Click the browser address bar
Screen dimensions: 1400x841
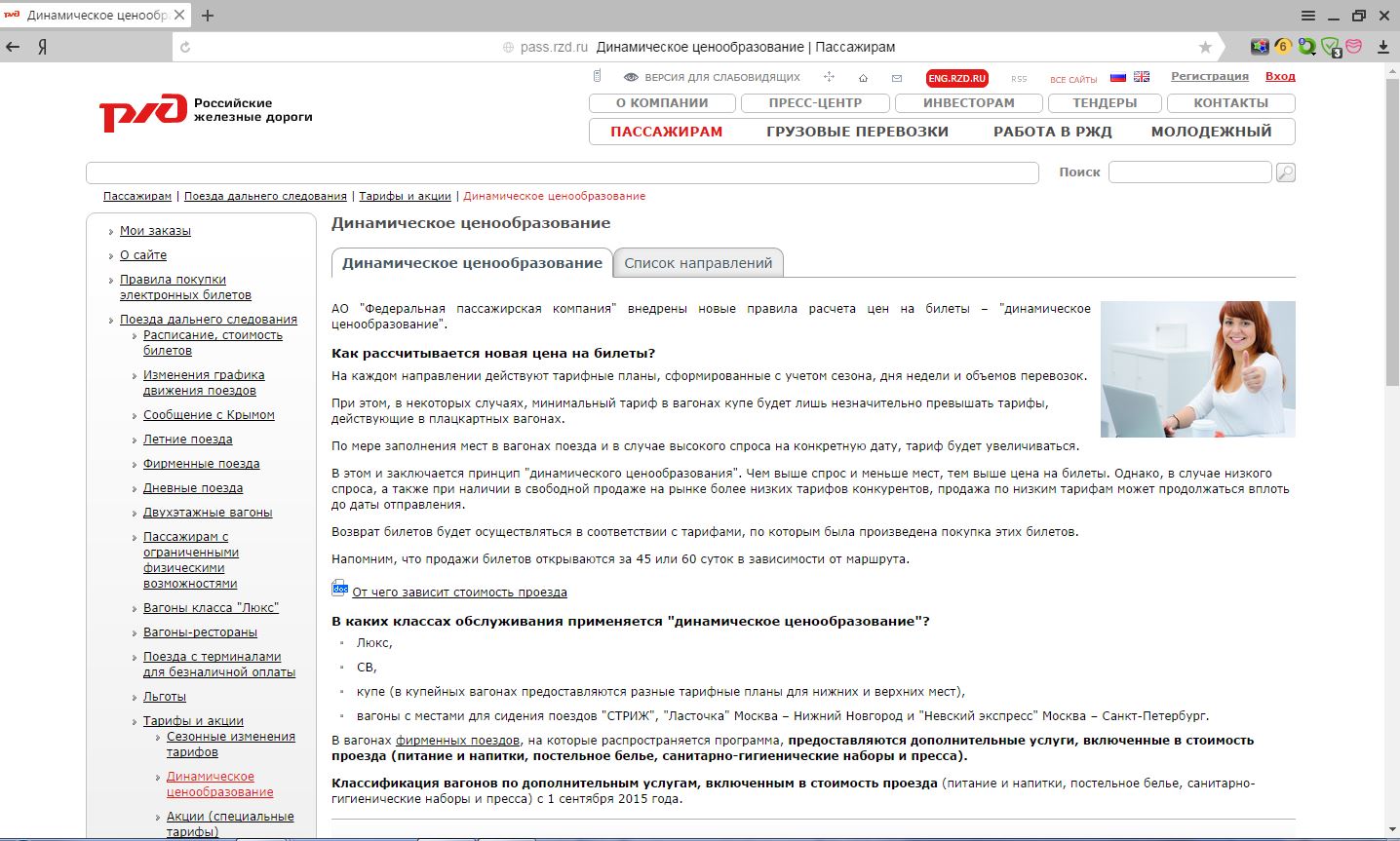coord(697,47)
